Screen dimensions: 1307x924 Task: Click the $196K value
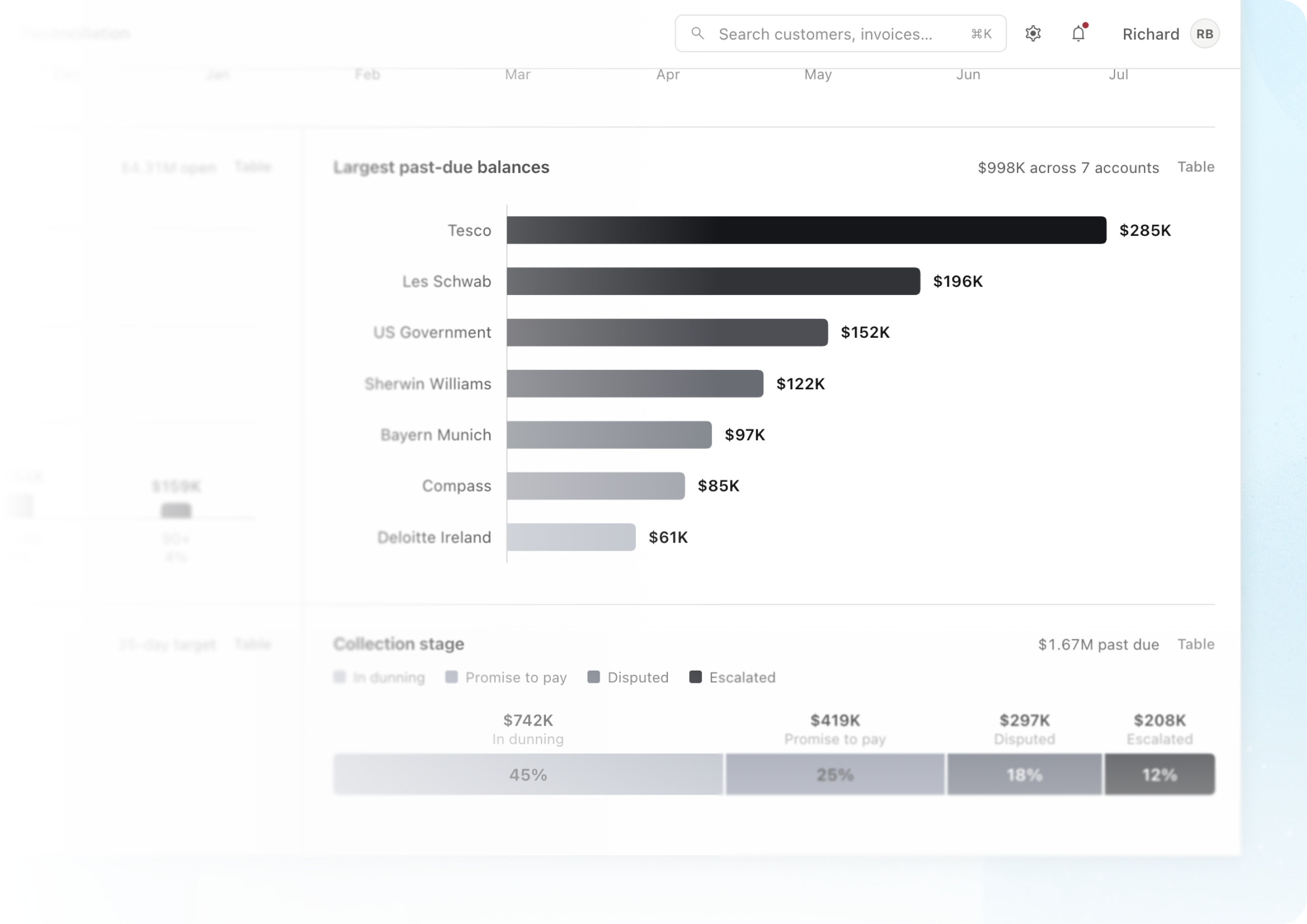click(958, 281)
